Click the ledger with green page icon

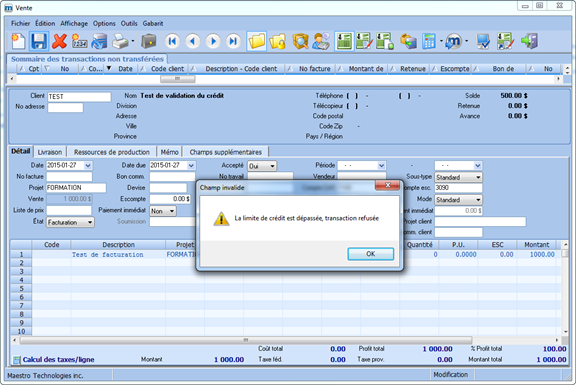(385, 41)
